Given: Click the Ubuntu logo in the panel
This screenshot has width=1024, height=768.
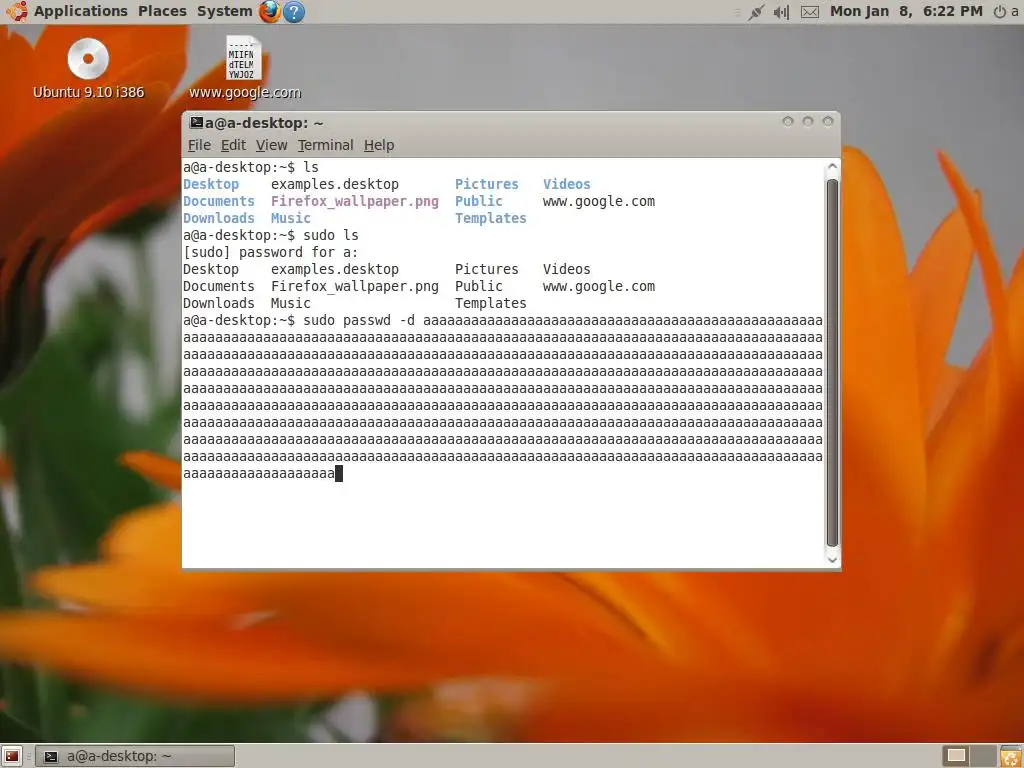Looking at the screenshot, I should click(x=16, y=11).
